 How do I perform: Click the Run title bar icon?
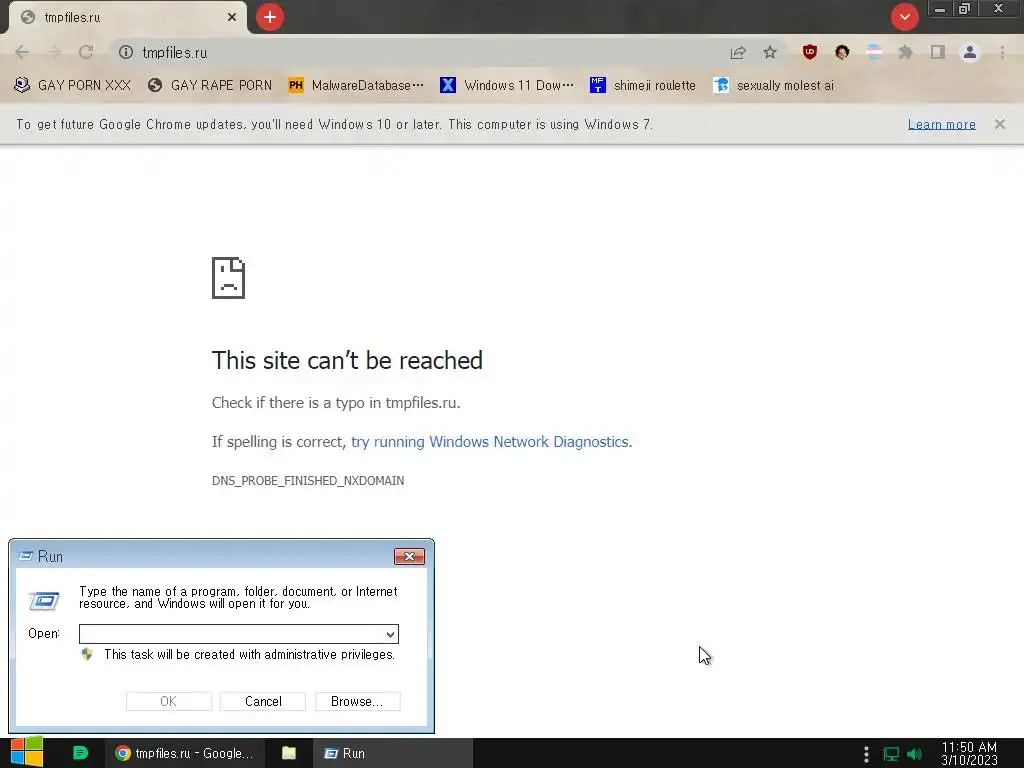(26, 556)
